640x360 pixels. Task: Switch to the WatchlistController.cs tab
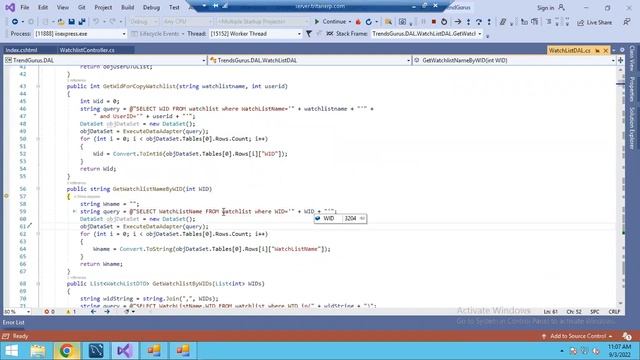coord(87,50)
